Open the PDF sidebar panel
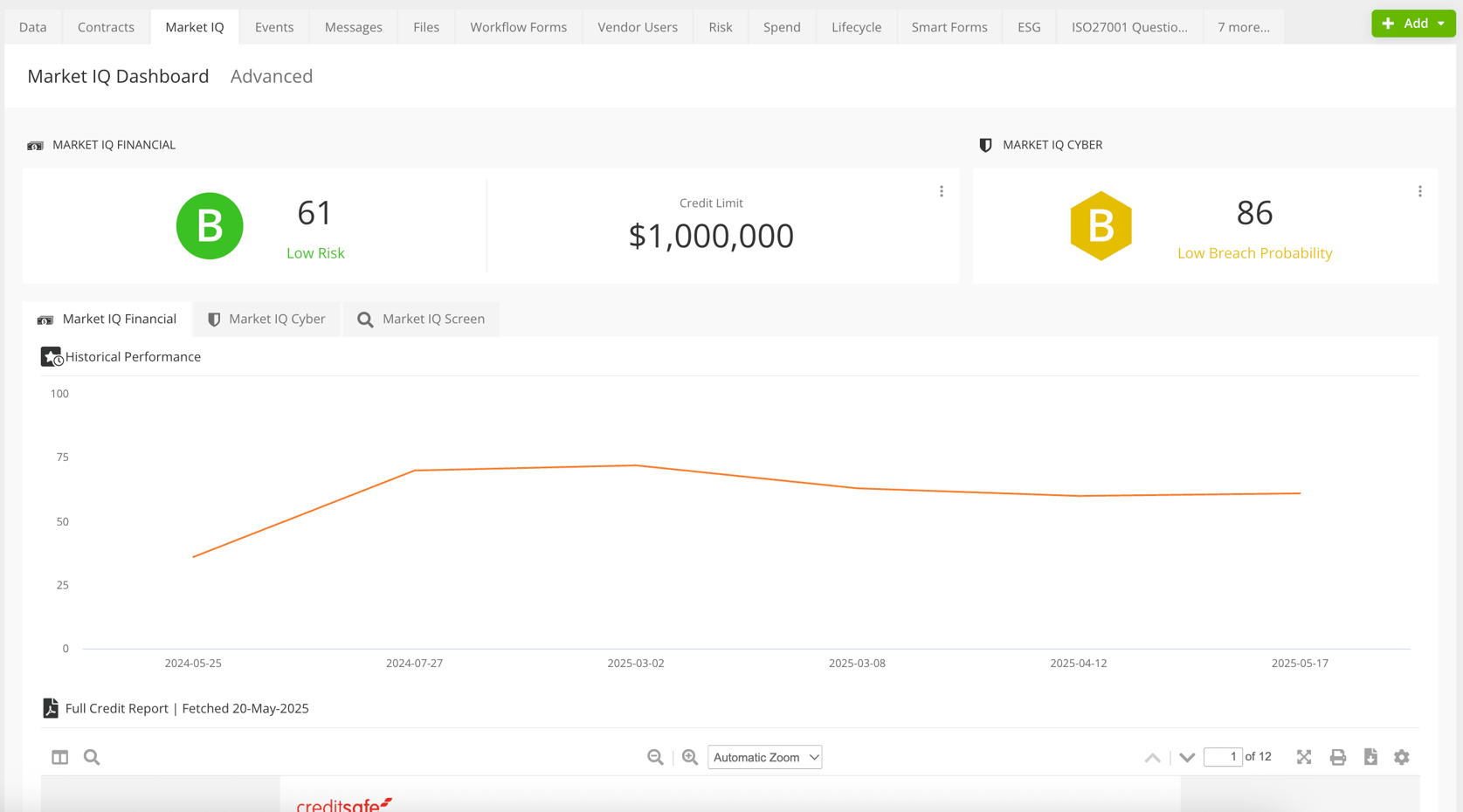 coord(59,757)
